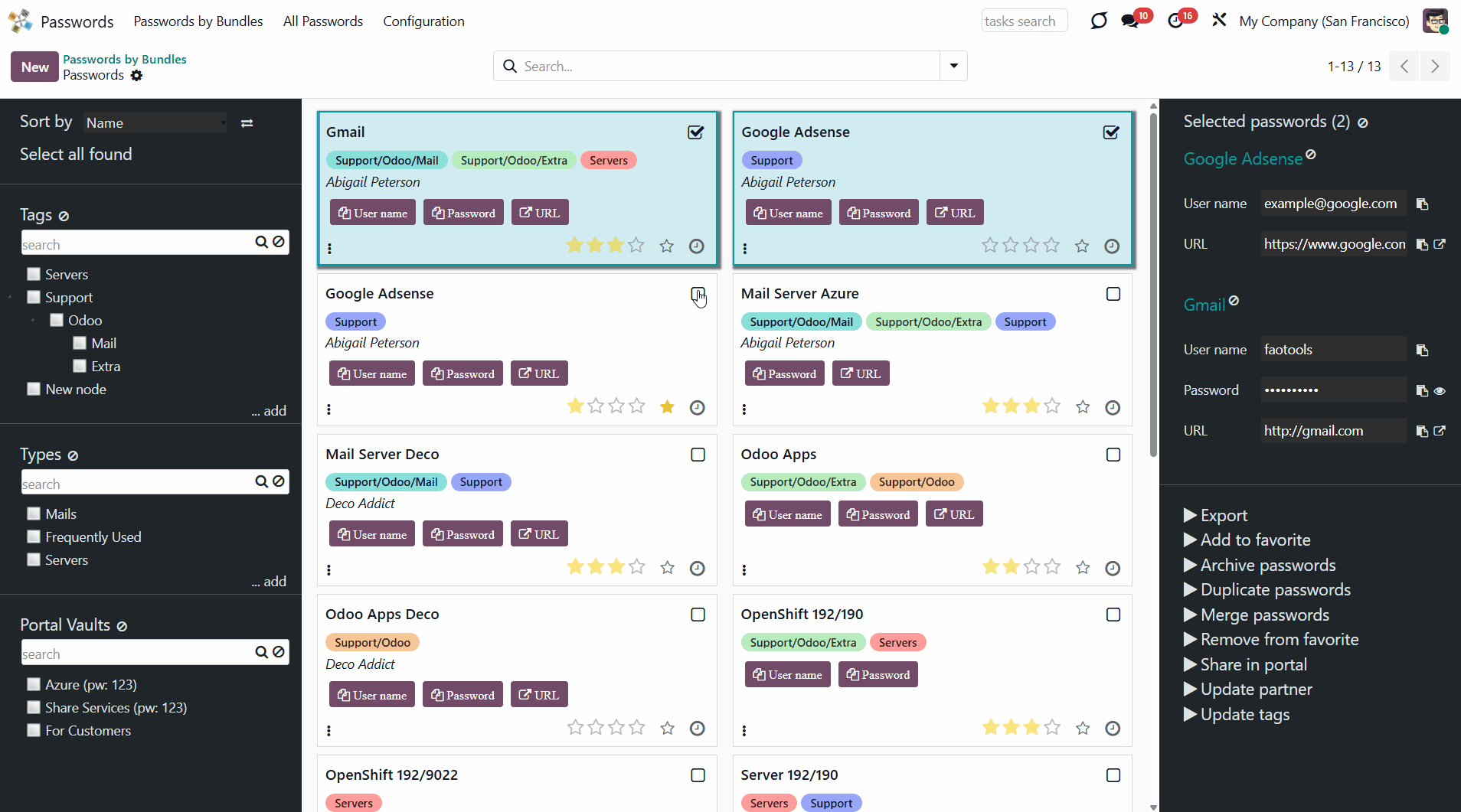This screenshot has height=812, width=1461.
Task: Clear selection icon next to Selected passwords (2)
Action: point(1363,123)
